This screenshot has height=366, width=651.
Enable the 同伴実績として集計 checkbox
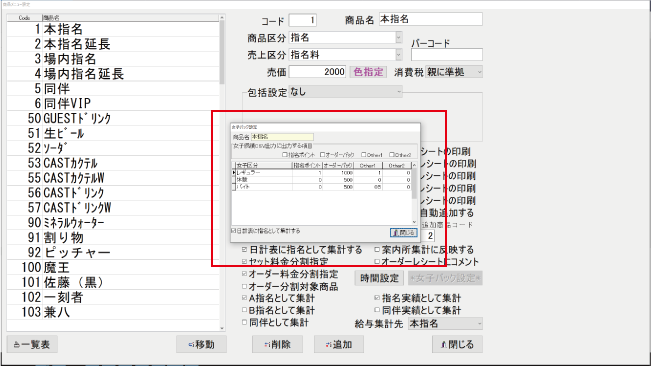pos(377,310)
